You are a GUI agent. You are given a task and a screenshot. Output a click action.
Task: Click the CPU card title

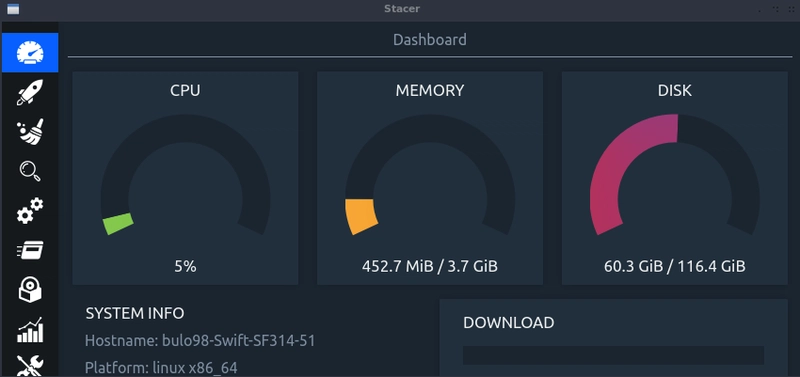185,90
